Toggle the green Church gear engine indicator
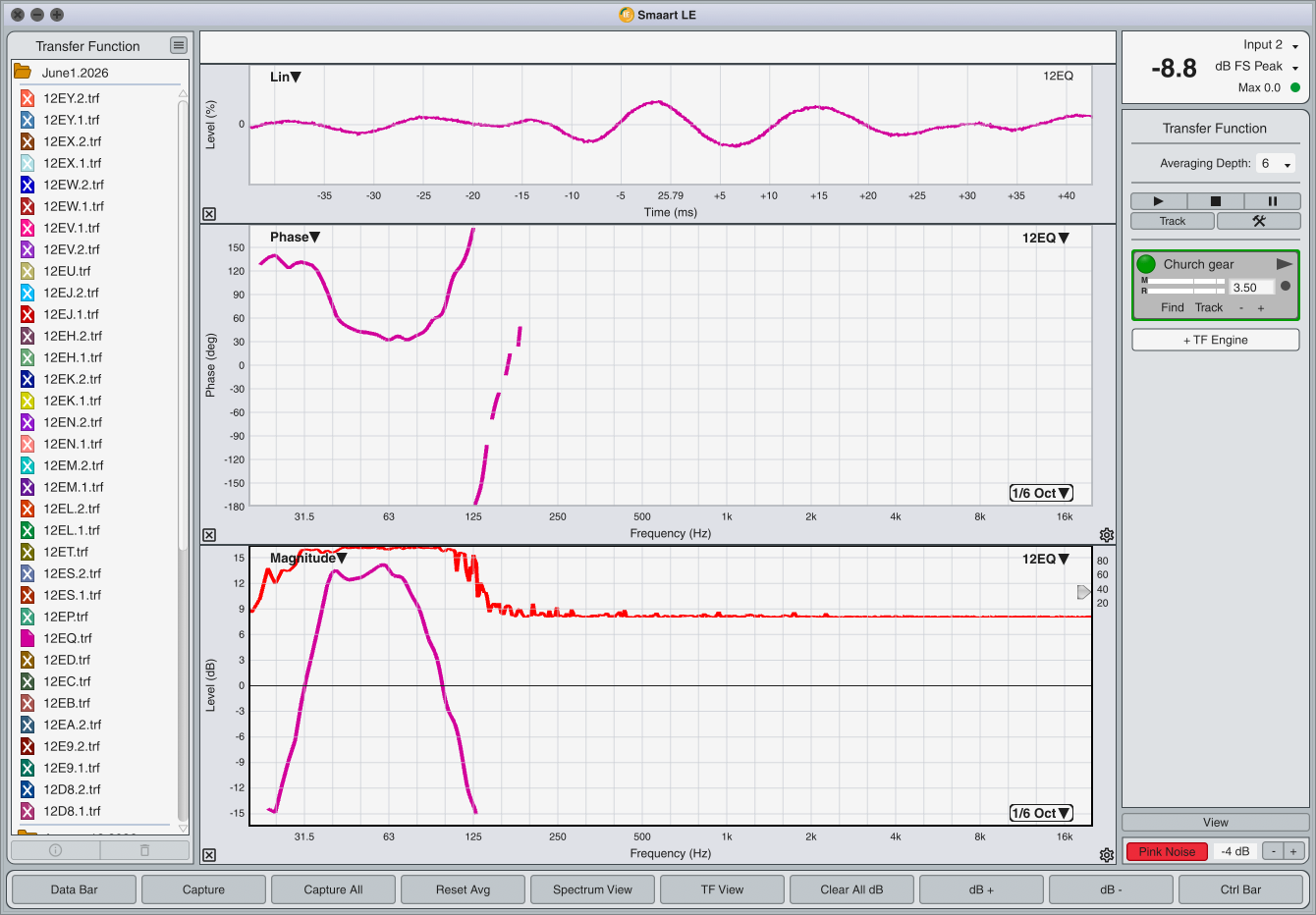The height and width of the screenshot is (915, 1316). coord(1146,264)
